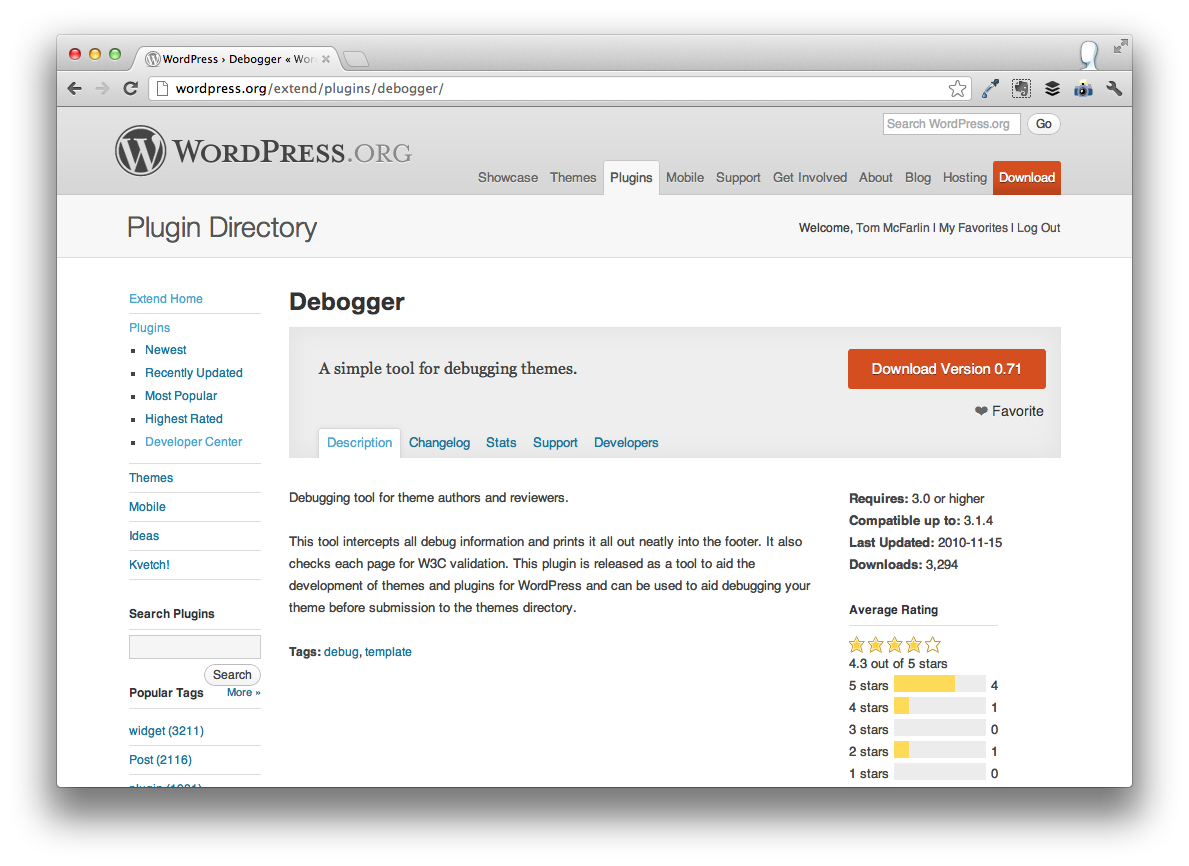
Task: Click the Search Plugins text field
Action: pyautogui.click(x=195, y=647)
